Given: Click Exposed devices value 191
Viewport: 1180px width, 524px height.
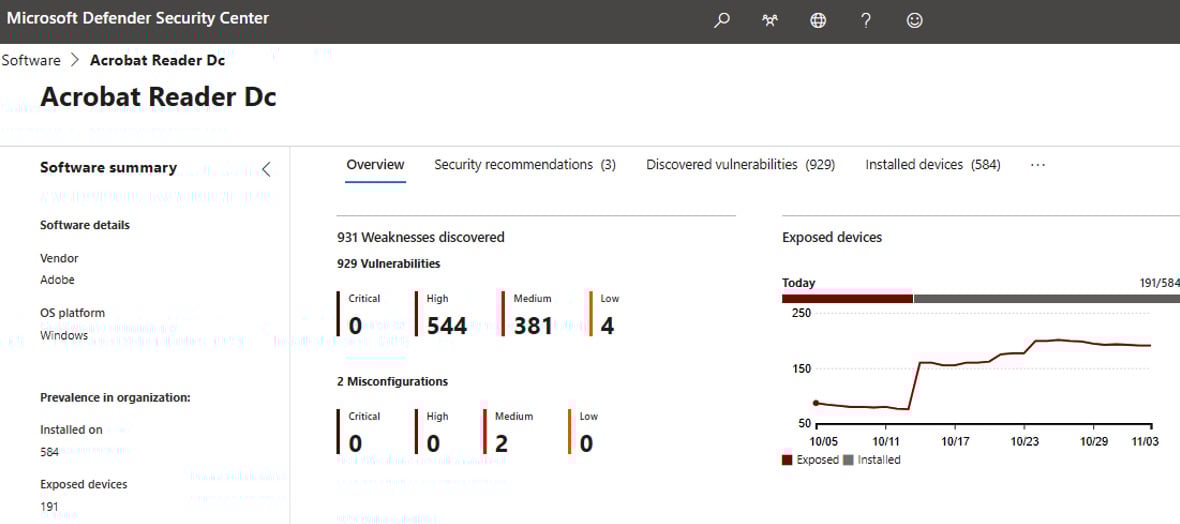Looking at the screenshot, I should tap(49, 507).
